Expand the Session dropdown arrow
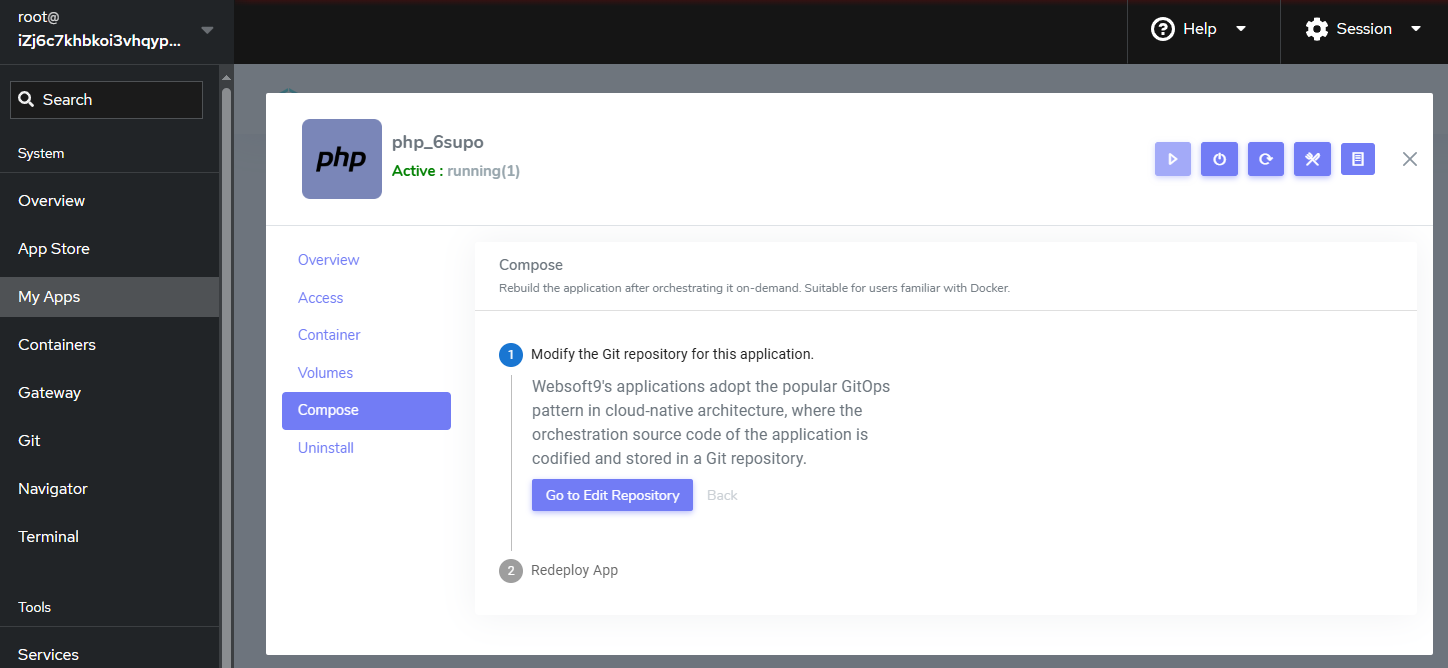The width and height of the screenshot is (1448, 668). (1415, 29)
